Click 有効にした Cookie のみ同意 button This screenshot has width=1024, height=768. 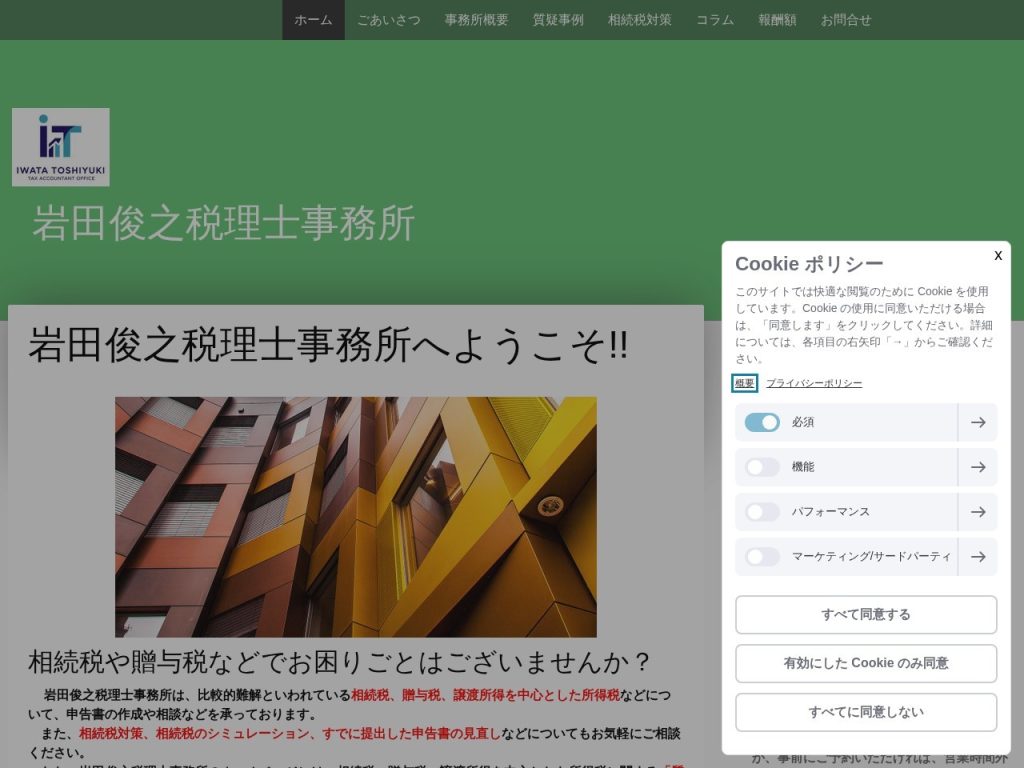click(x=866, y=664)
